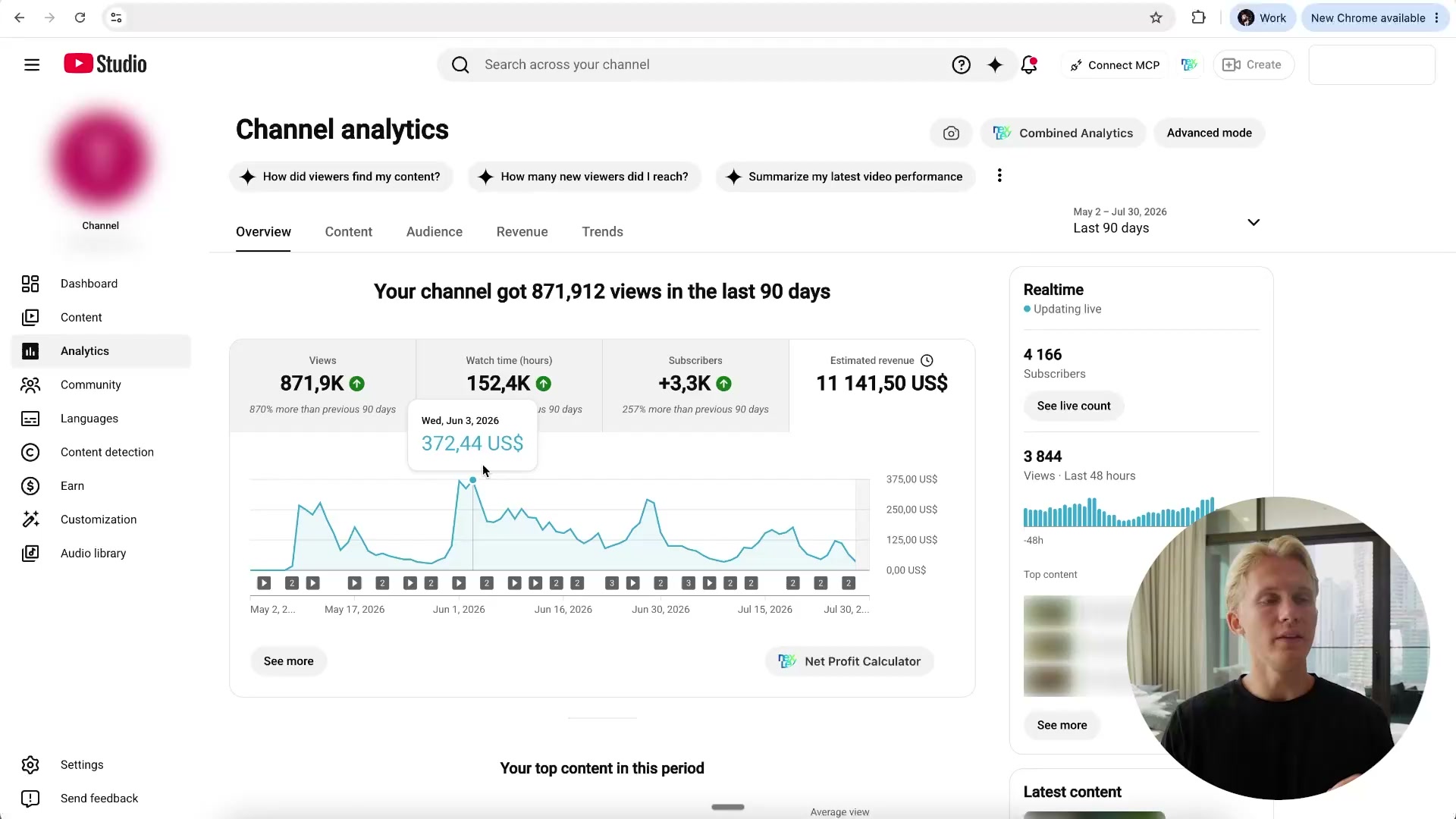Click See more below the revenue chart
The width and height of the screenshot is (1456, 819).
[x=288, y=662]
